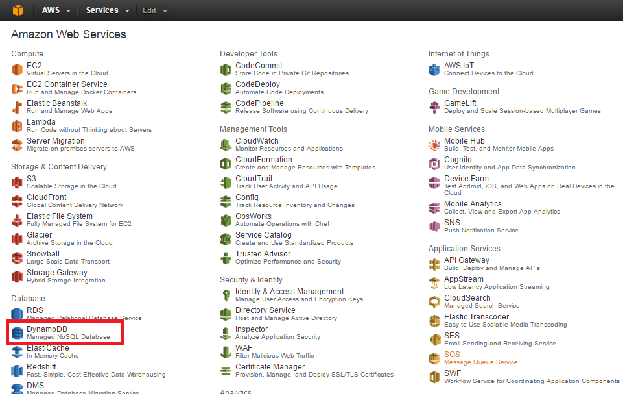This screenshot has width=623, height=394.
Task: Click the Mobile Hub icon
Action: coord(434,145)
